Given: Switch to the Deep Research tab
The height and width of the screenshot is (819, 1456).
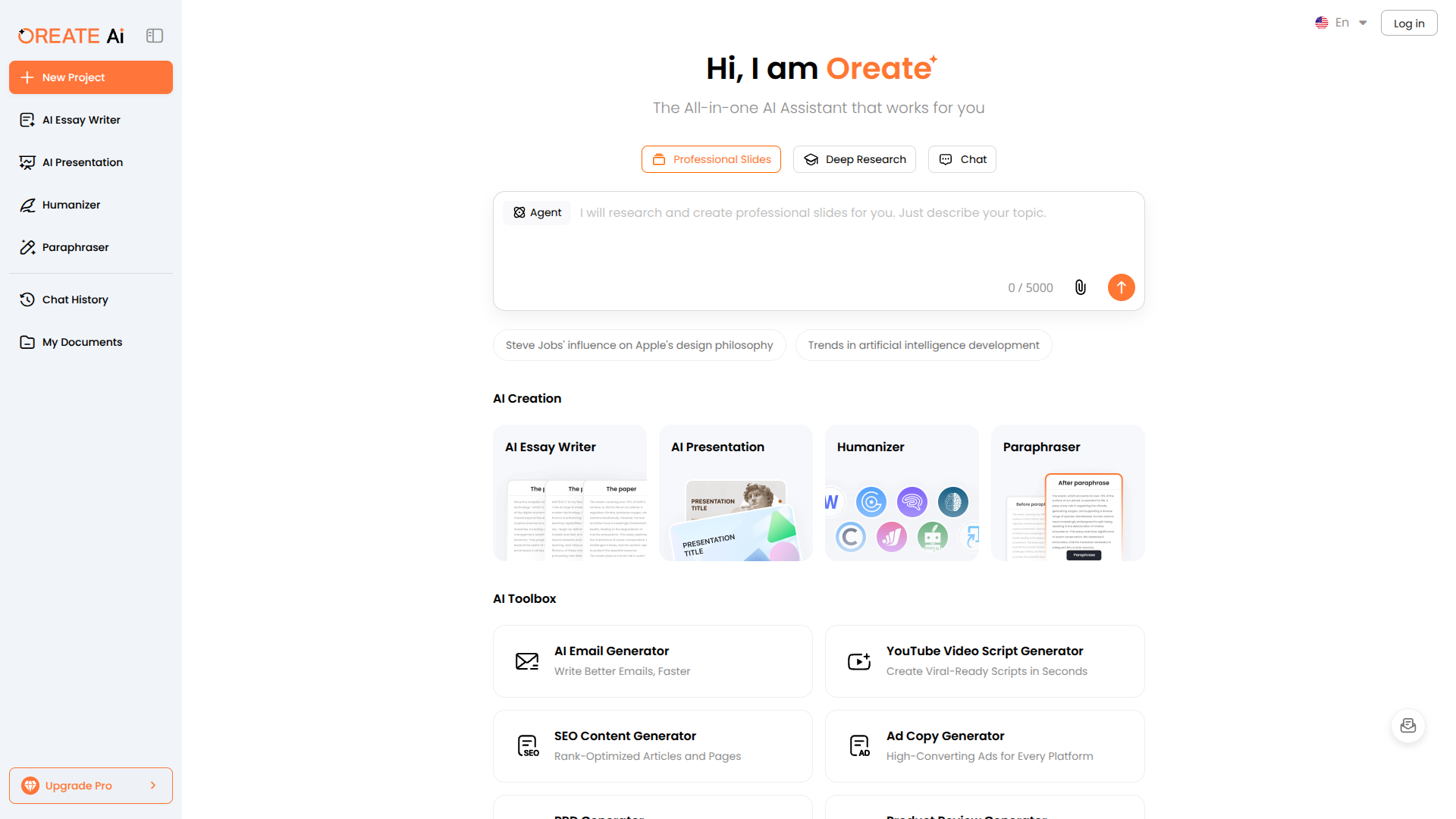Looking at the screenshot, I should point(854,159).
